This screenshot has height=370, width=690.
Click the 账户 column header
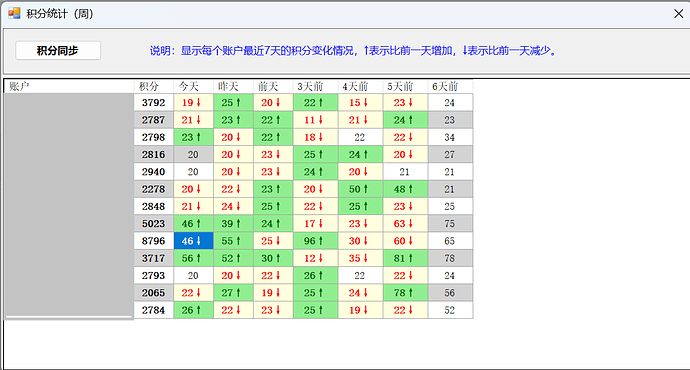(69, 86)
